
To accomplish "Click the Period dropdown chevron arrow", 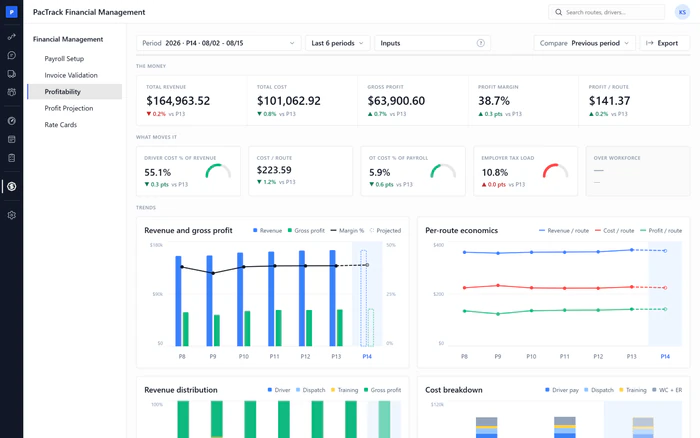I will coord(292,43).
